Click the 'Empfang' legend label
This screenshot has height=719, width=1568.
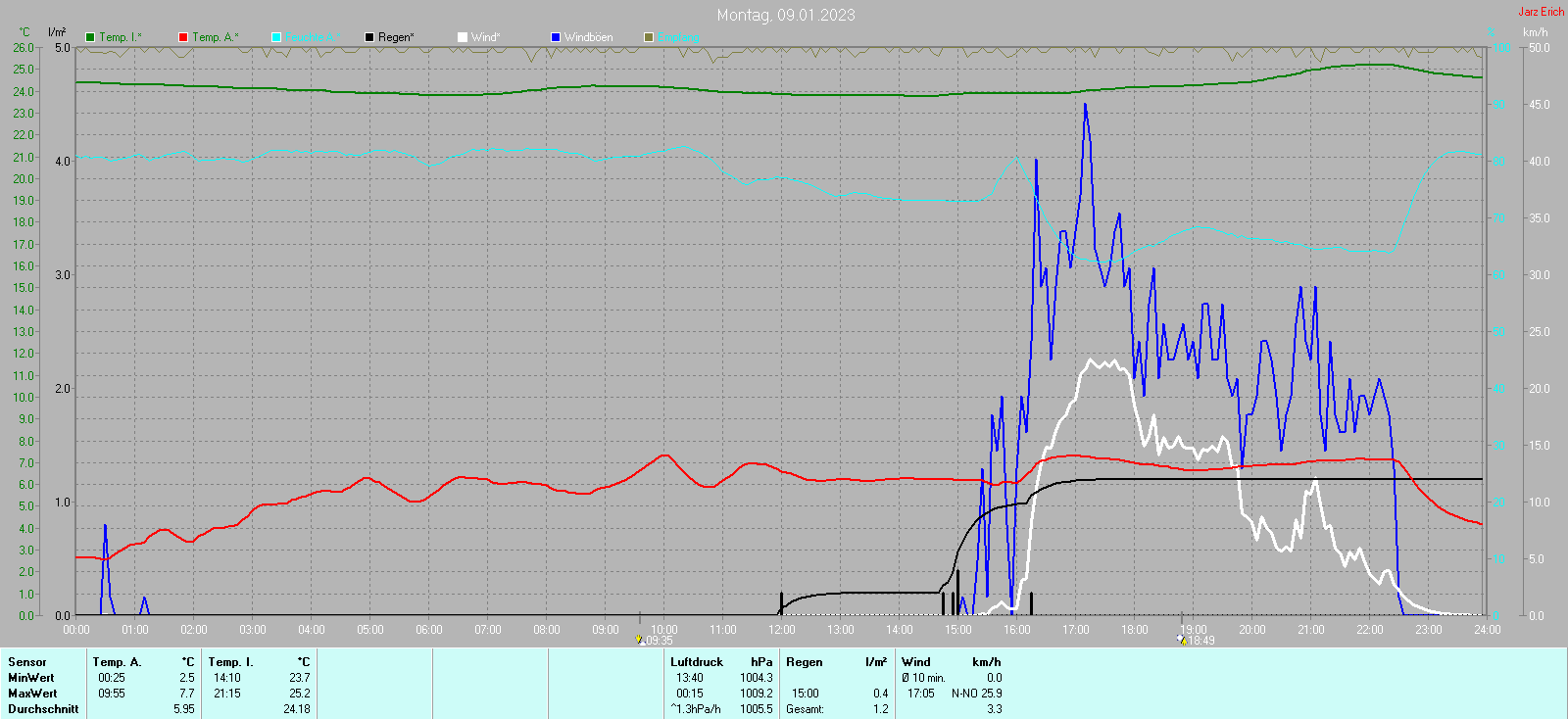[679, 37]
